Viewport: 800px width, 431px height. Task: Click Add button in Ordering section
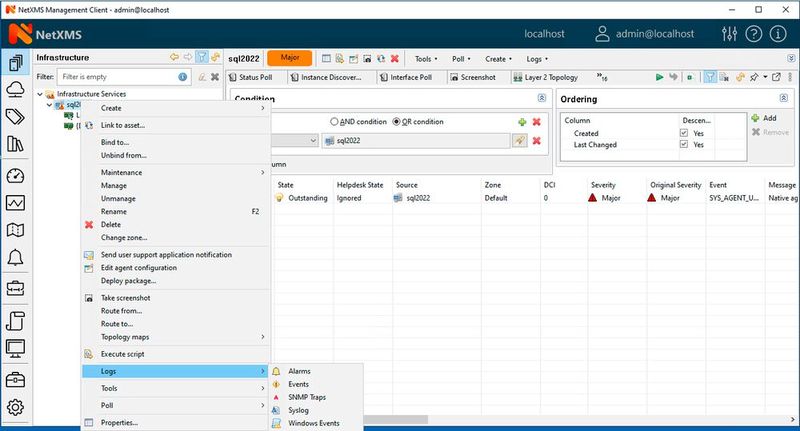(x=764, y=118)
